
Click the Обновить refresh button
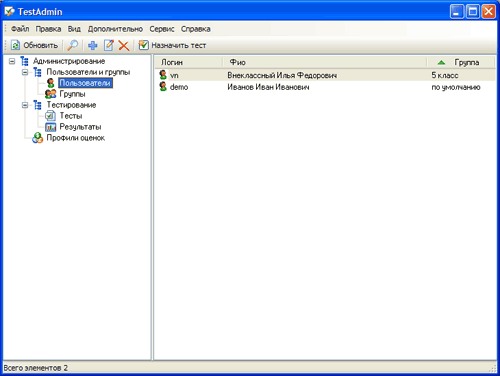click(x=34, y=45)
